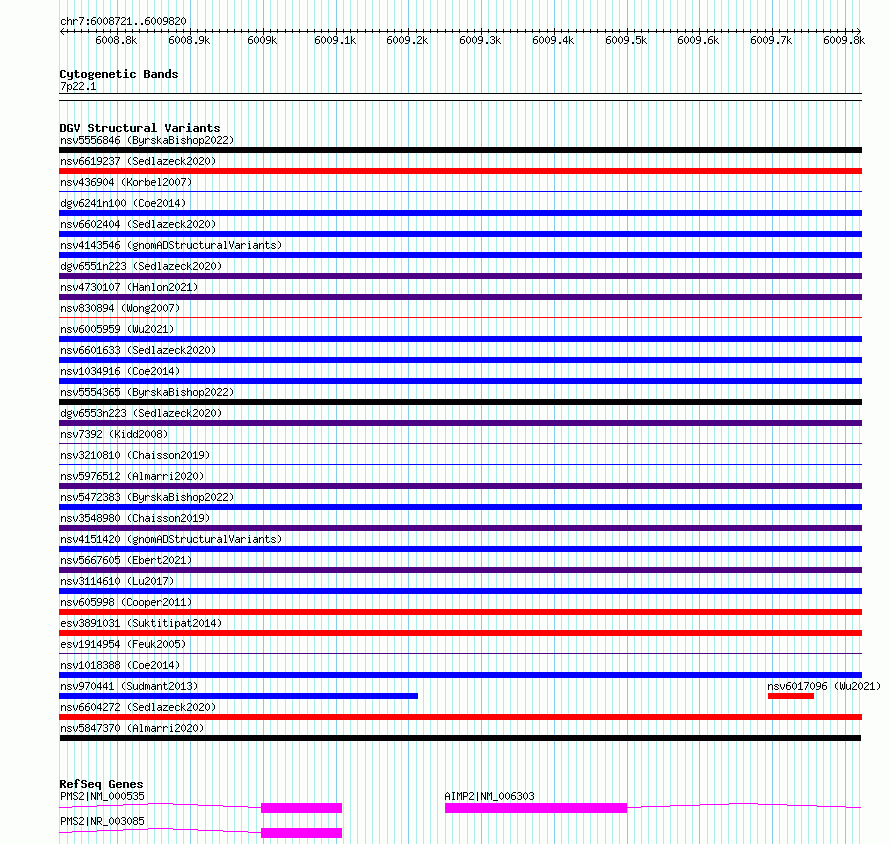Click the purple bar under nsv4730107
The height and width of the screenshot is (844, 890).
tap(460, 297)
